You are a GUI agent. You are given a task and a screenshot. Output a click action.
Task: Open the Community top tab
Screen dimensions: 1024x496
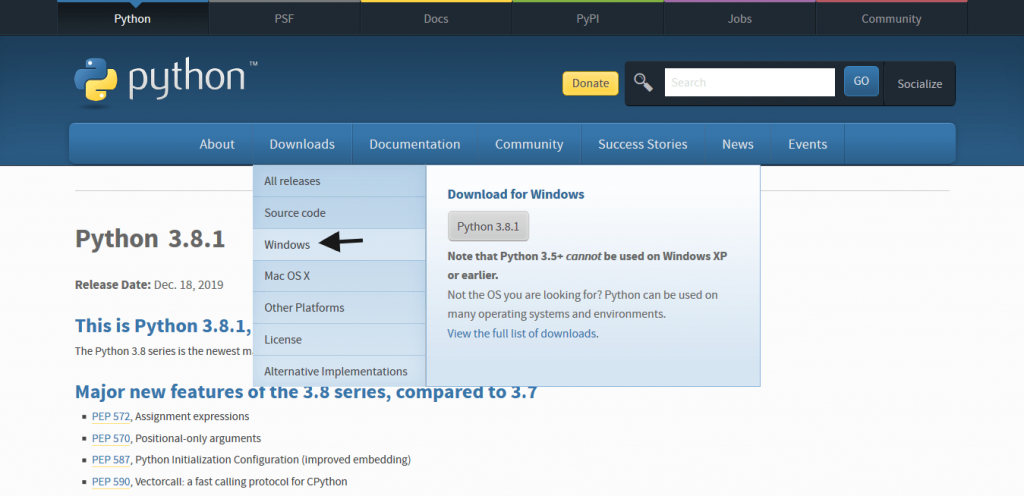click(891, 18)
